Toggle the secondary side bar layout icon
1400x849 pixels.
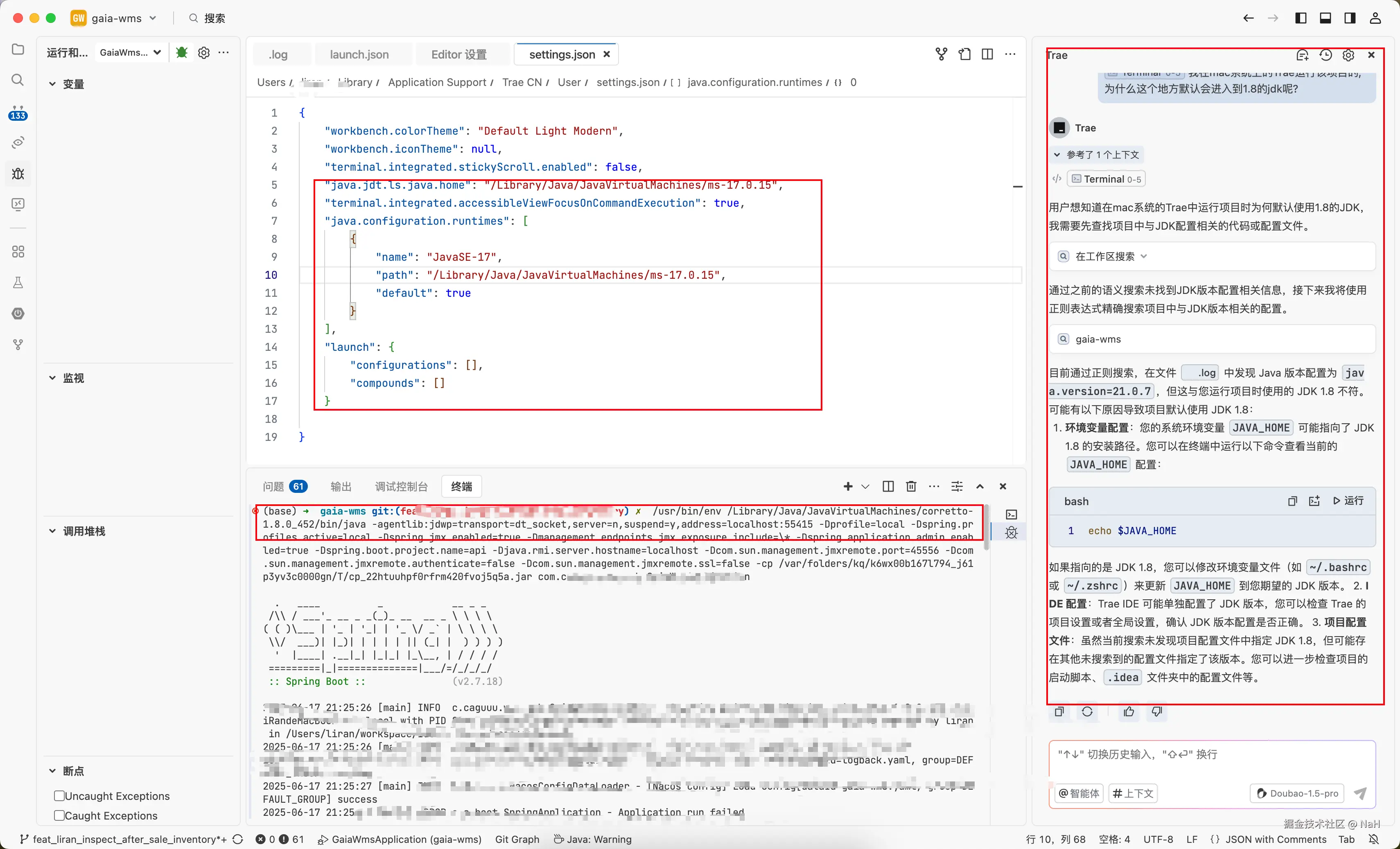pyautogui.click(x=1350, y=18)
